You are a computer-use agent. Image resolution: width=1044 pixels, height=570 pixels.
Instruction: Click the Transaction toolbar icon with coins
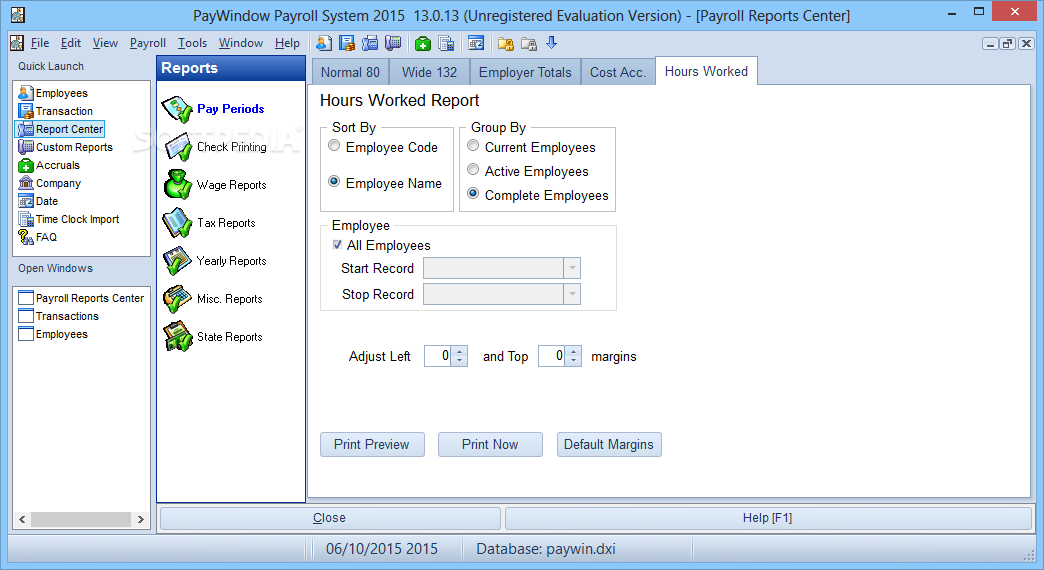coord(347,43)
